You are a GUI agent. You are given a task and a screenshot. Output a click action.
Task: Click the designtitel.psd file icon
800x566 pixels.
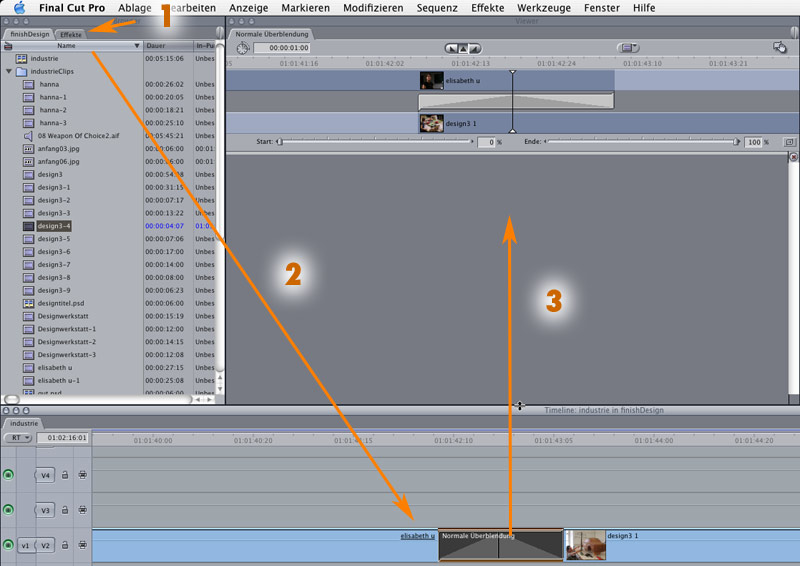pos(28,304)
